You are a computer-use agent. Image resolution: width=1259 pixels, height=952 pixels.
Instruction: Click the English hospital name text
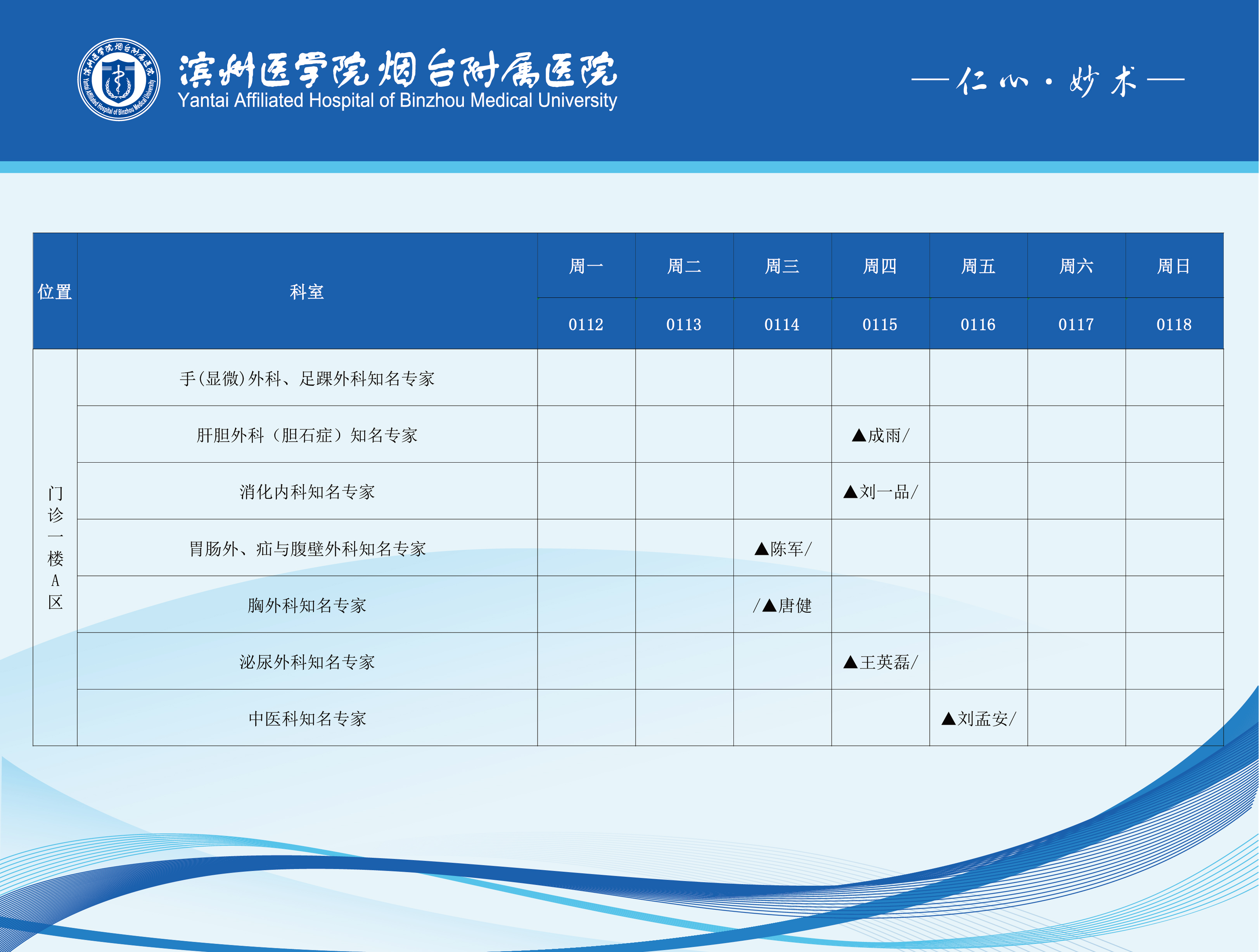pyautogui.click(x=397, y=101)
